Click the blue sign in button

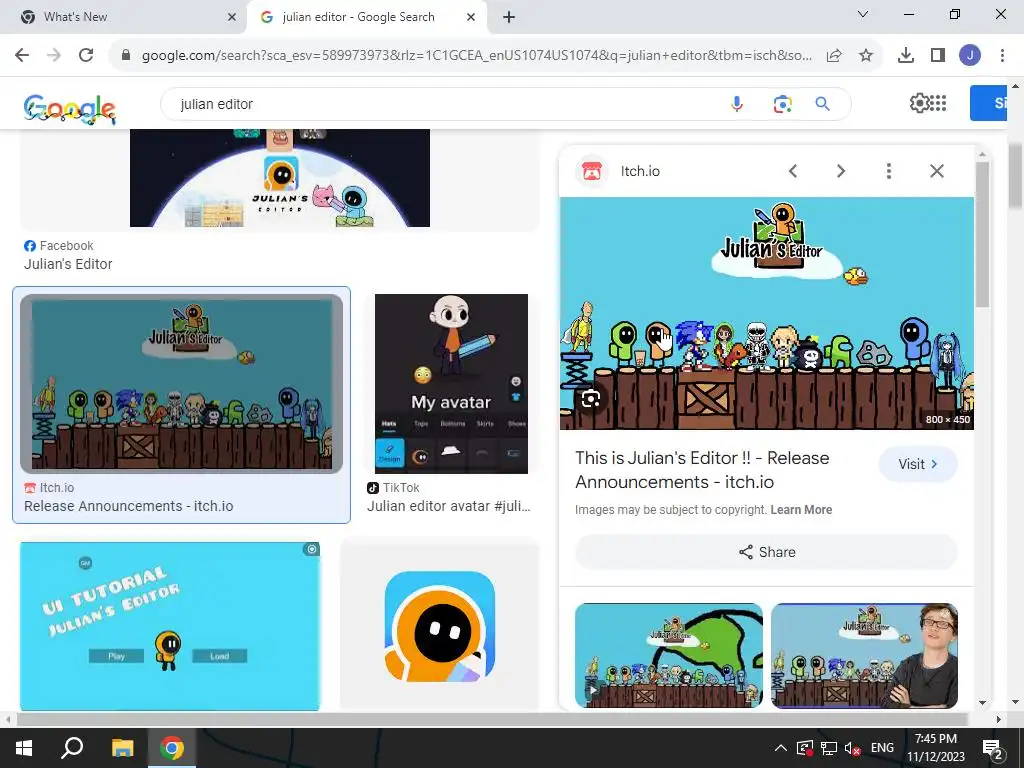click(x=989, y=103)
